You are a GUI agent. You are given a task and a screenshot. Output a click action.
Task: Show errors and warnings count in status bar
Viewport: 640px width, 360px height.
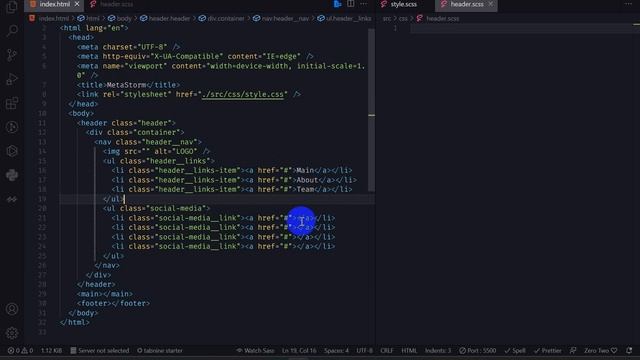[20, 350]
